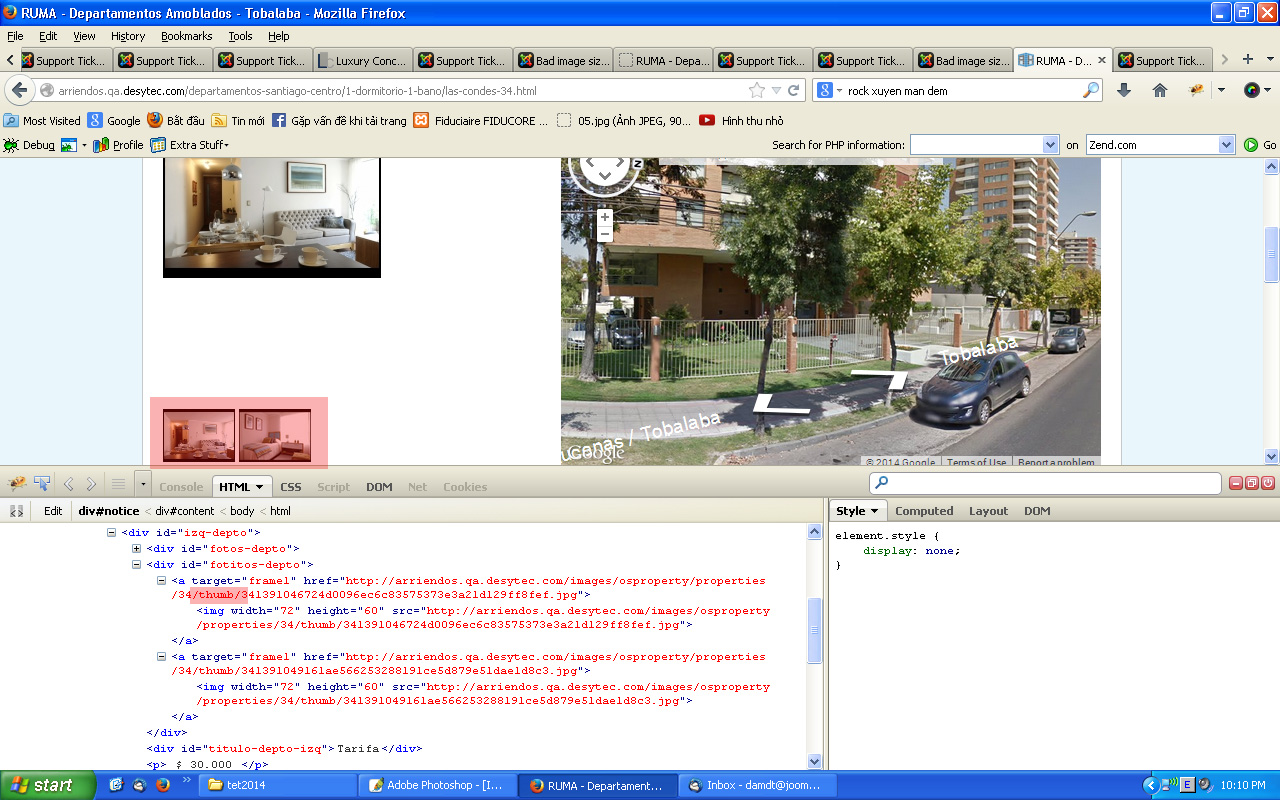The image size is (1280, 800).
Task: Open the Firefox downloads arrow
Action: tap(1124, 90)
